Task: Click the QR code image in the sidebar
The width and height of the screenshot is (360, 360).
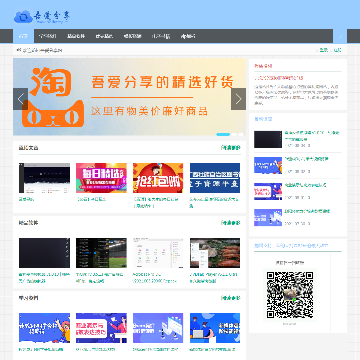Action: point(290,295)
